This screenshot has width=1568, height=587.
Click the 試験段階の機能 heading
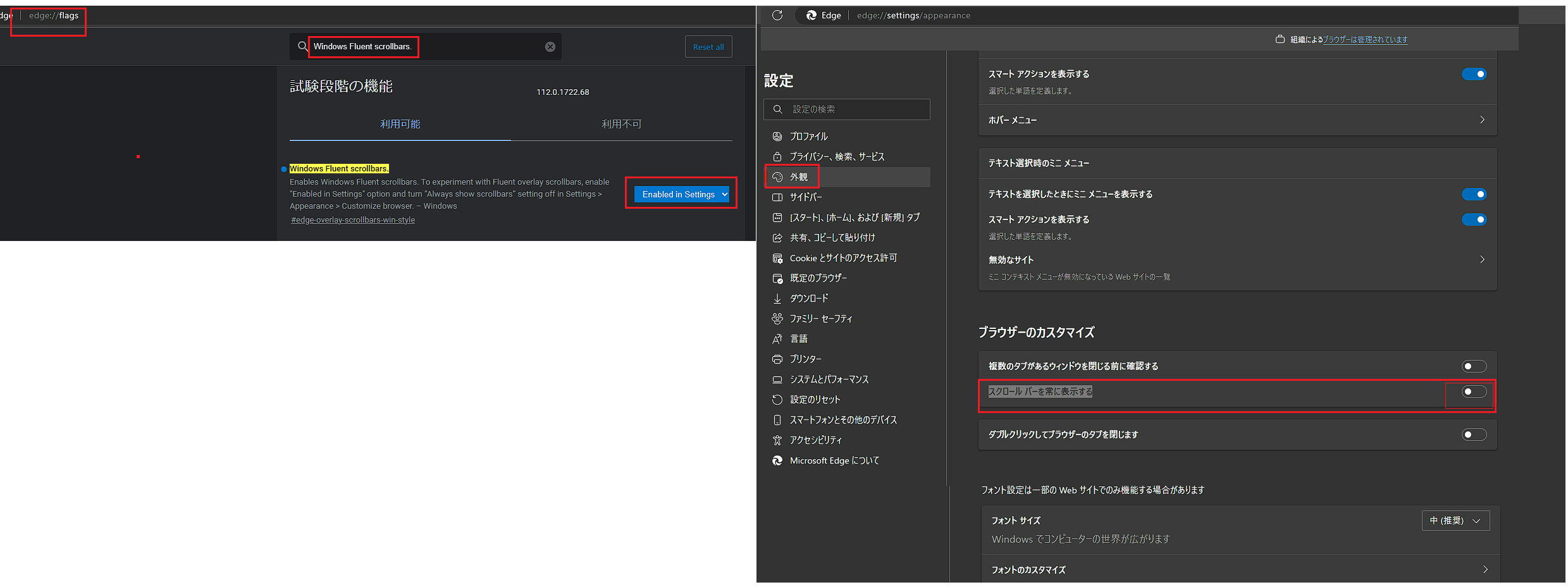(341, 86)
